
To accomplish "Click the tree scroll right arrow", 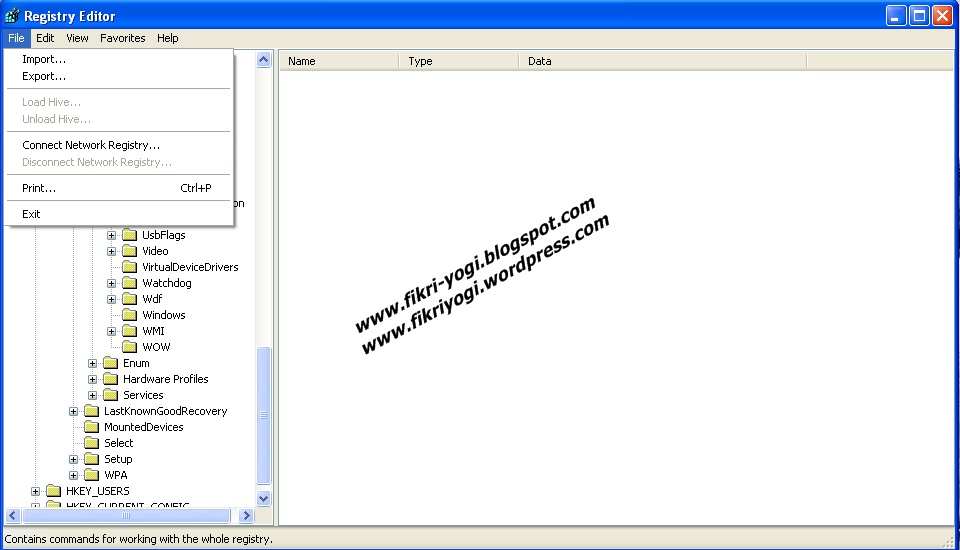I will 246,516.
